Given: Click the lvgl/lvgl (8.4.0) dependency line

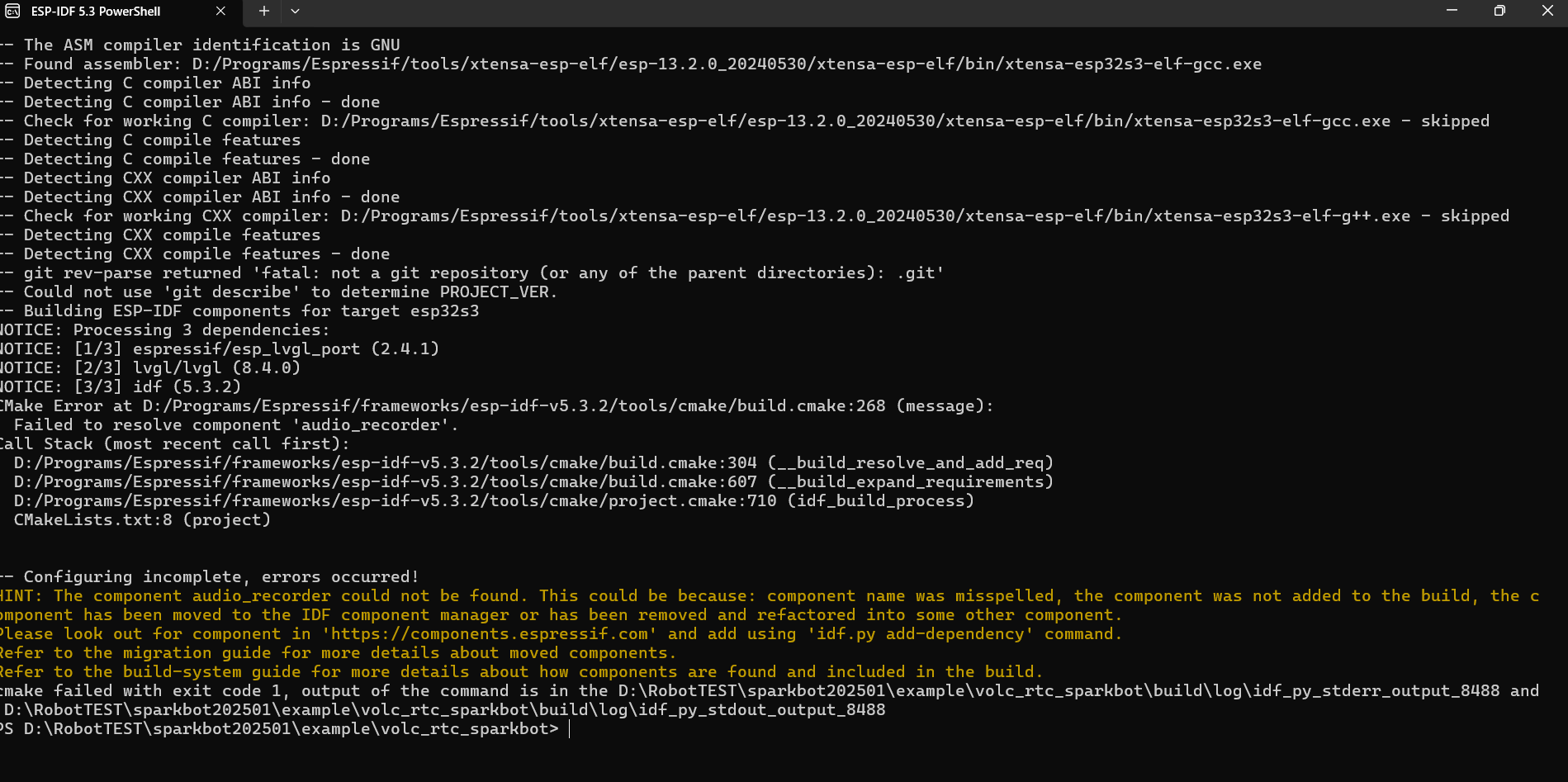Looking at the screenshot, I should (x=216, y=368).
